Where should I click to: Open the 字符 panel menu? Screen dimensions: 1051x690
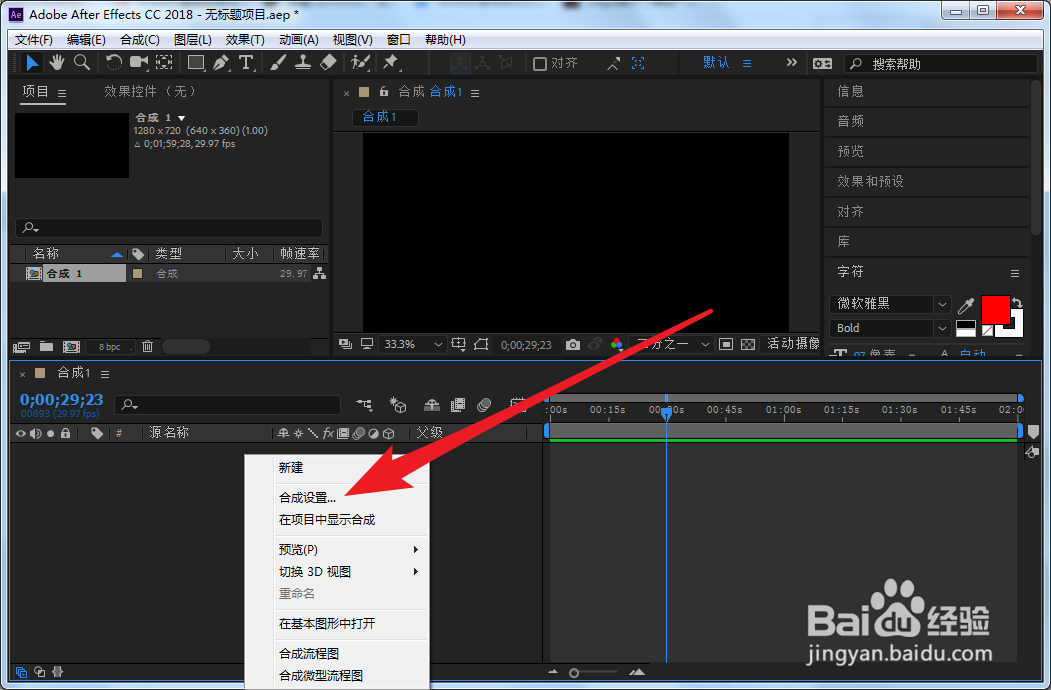(x=1015, y=273)
